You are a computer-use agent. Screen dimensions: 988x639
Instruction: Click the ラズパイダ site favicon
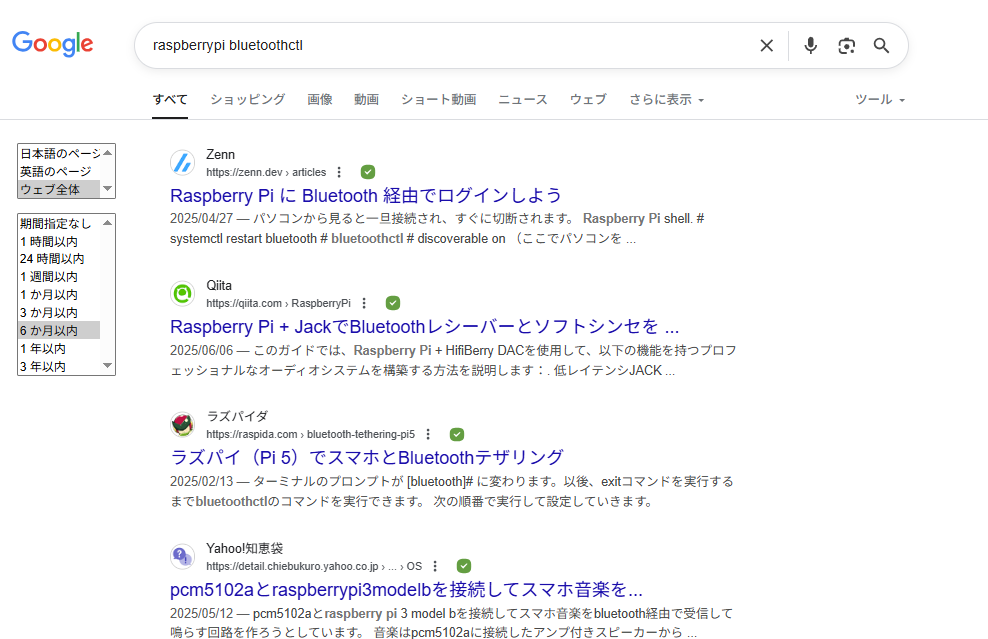pos(183,425)
